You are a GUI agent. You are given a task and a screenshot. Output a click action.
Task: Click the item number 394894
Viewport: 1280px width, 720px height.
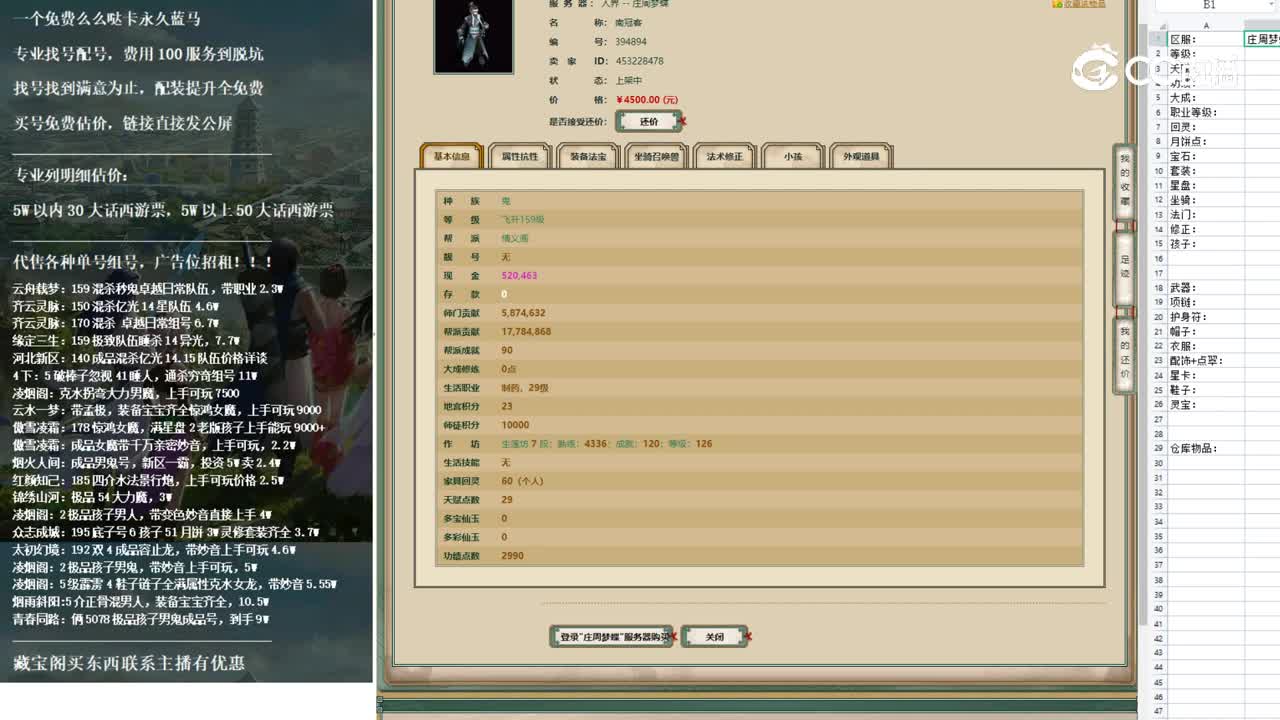631,42
